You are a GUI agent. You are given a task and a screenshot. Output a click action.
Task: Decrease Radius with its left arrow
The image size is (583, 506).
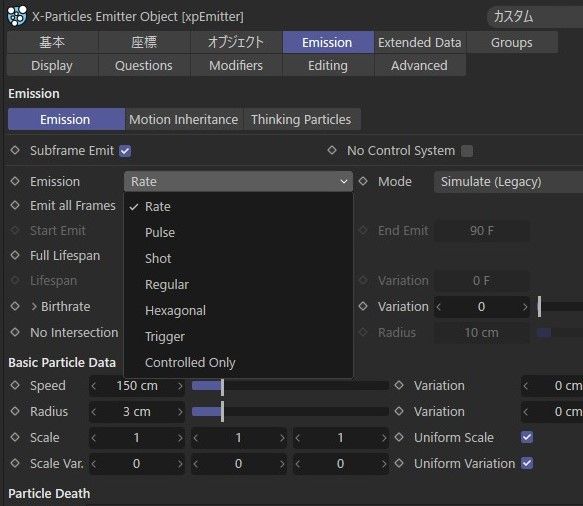[x=94, y=412]
